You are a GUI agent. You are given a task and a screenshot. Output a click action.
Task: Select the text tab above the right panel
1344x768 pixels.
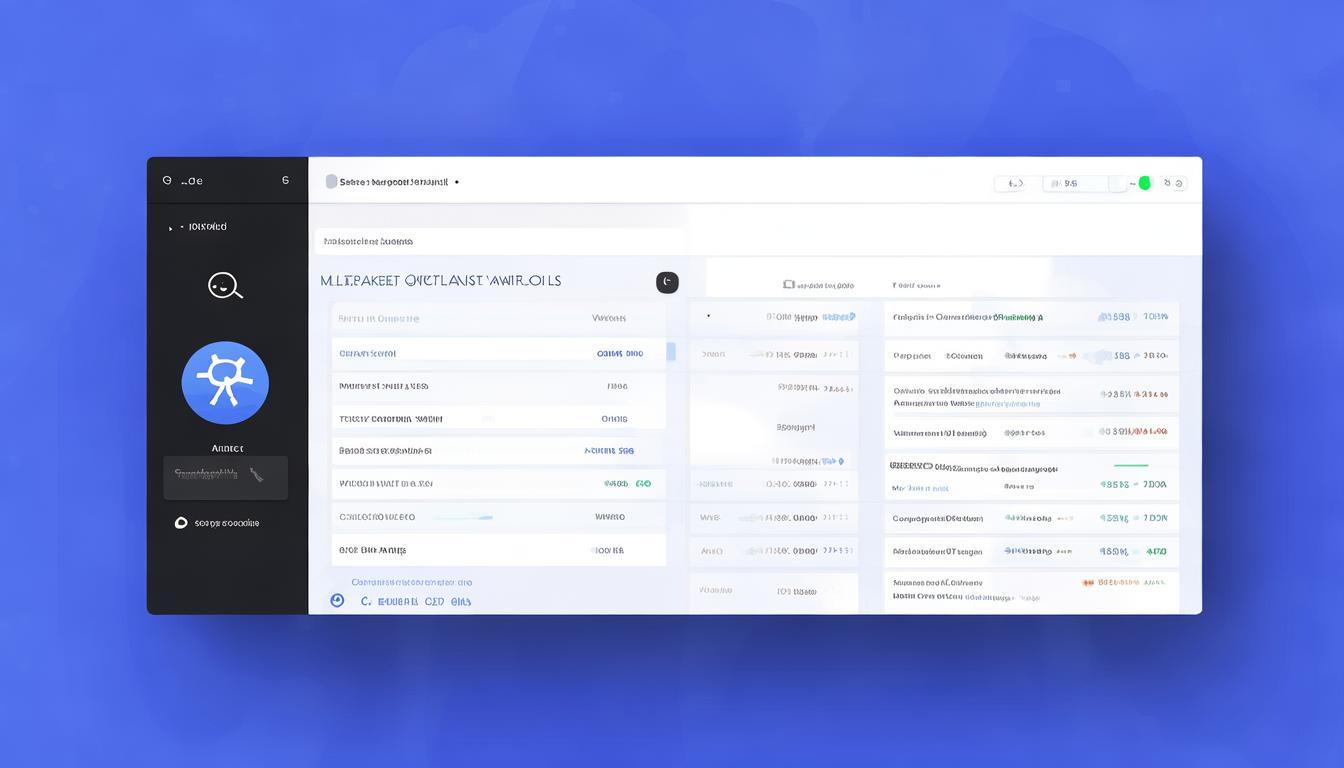pyautogui.click(x=917, y=285)
